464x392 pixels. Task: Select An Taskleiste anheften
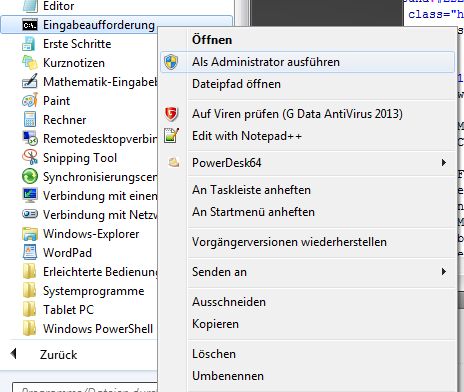coord(251,190)
